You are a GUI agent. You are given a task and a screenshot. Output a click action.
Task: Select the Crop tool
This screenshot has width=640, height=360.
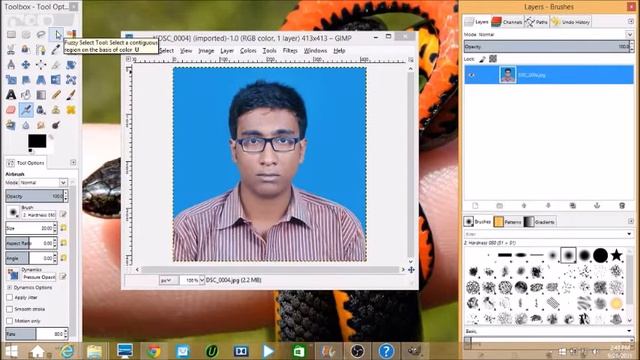[x=56, y=65]
